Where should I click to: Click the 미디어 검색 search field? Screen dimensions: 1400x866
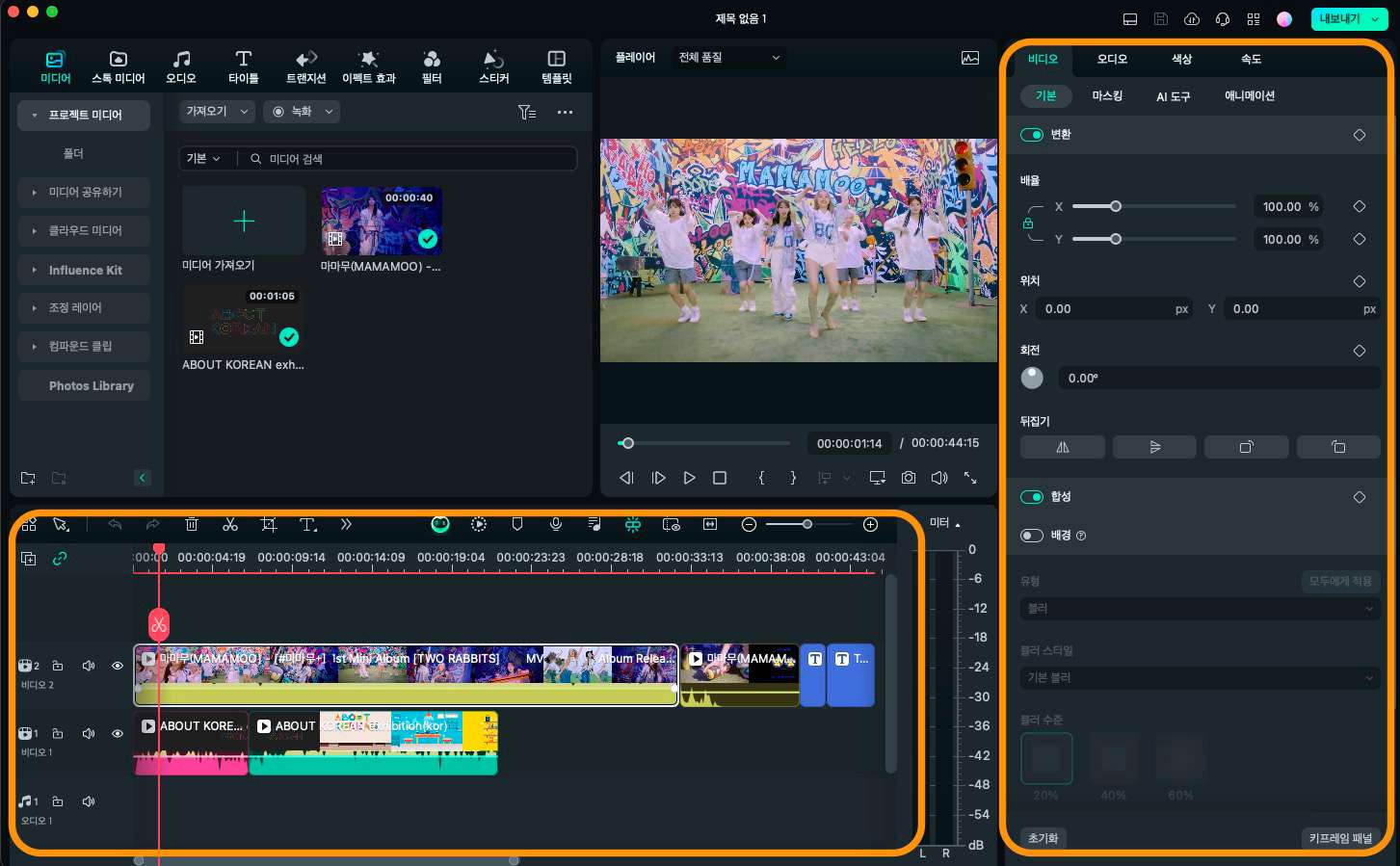point(409,158)
